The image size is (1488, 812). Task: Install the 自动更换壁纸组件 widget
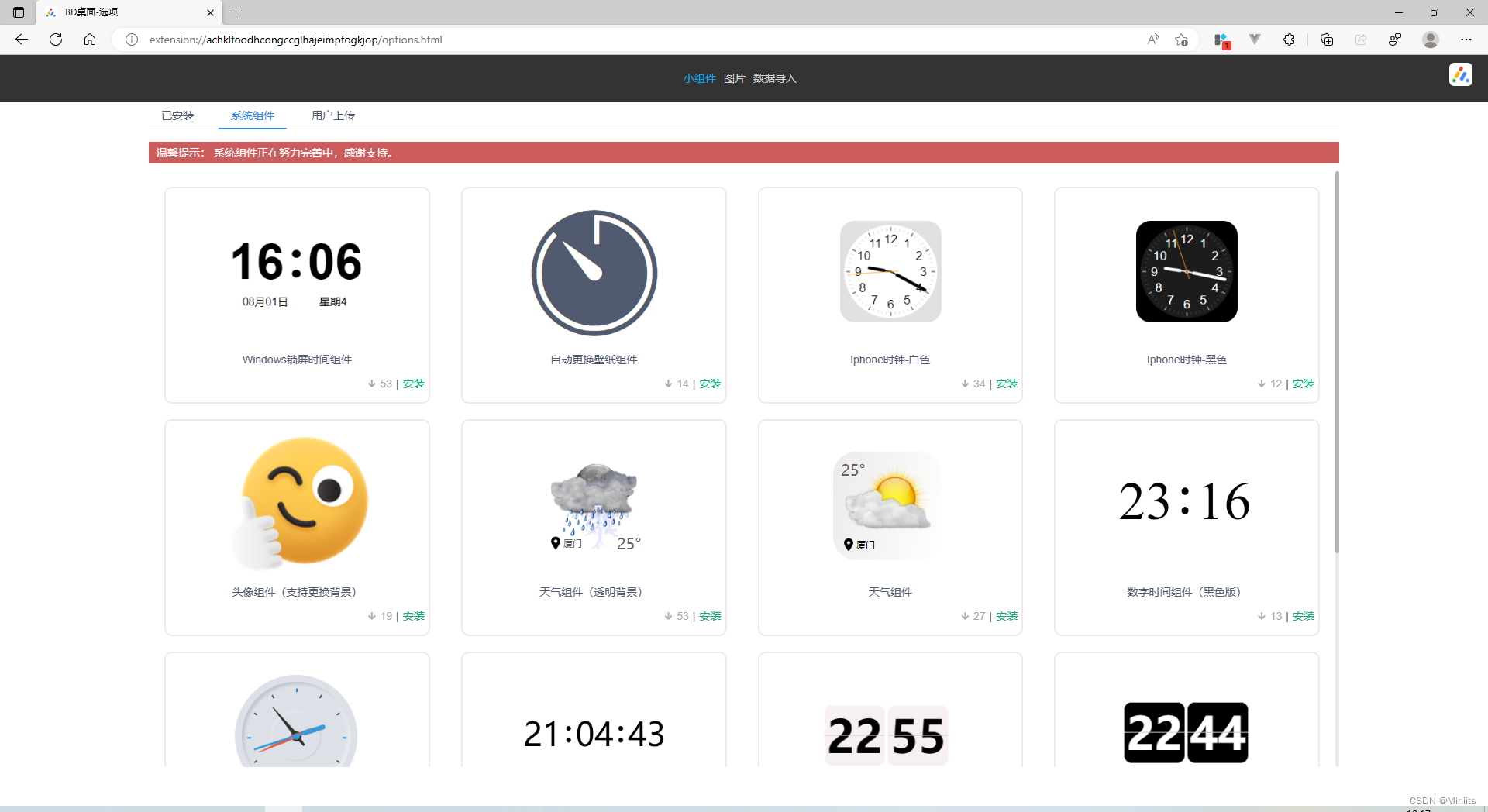(x=710, y=384)
